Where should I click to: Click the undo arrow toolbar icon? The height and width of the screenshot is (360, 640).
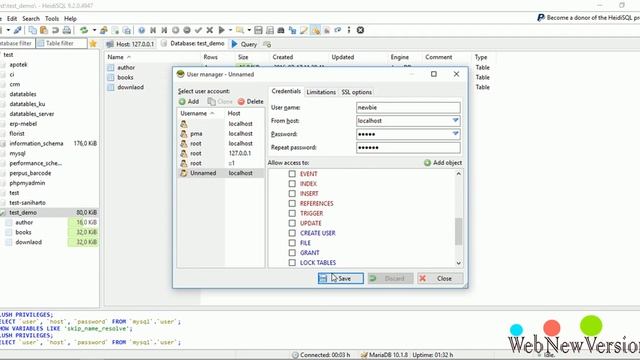click(x=55, y=30)
